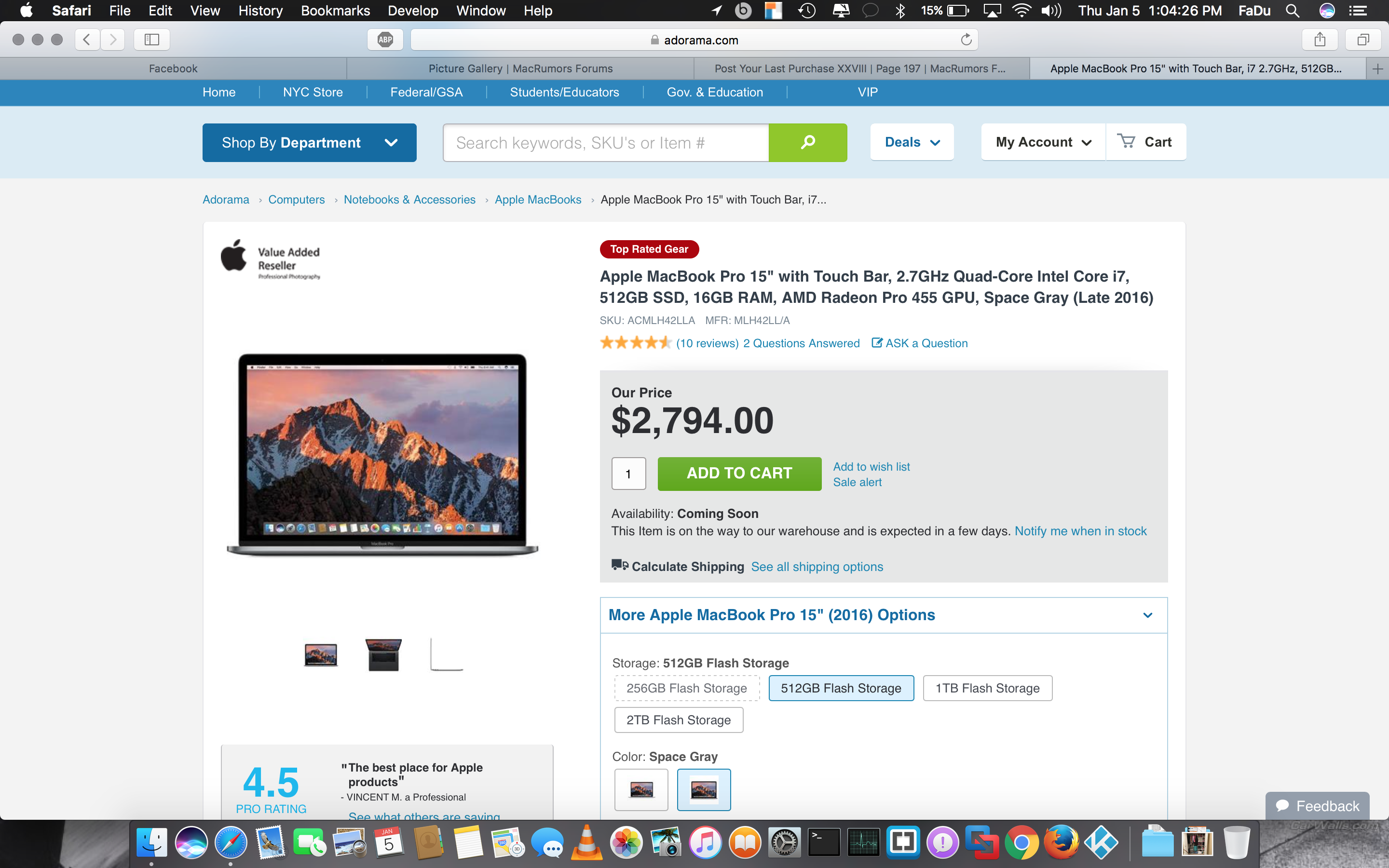Open the (10 reviews) link

pos(707,343)
